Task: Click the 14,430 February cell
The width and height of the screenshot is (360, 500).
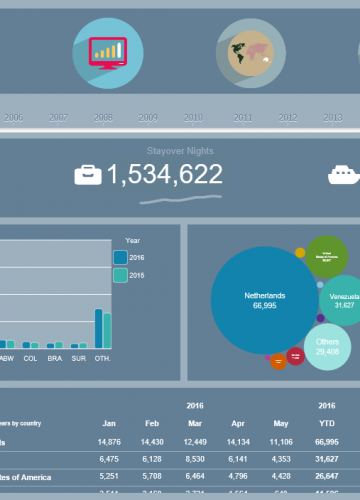Action: [152, 442]
